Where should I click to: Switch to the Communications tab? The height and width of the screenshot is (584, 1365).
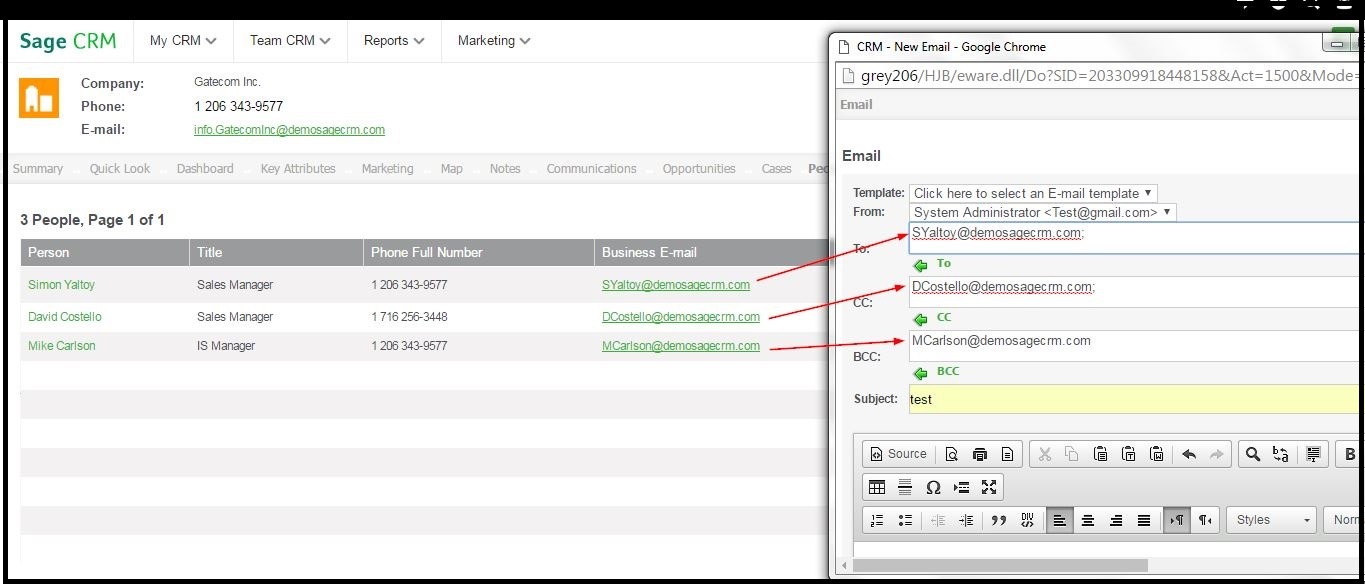point(591,169)
